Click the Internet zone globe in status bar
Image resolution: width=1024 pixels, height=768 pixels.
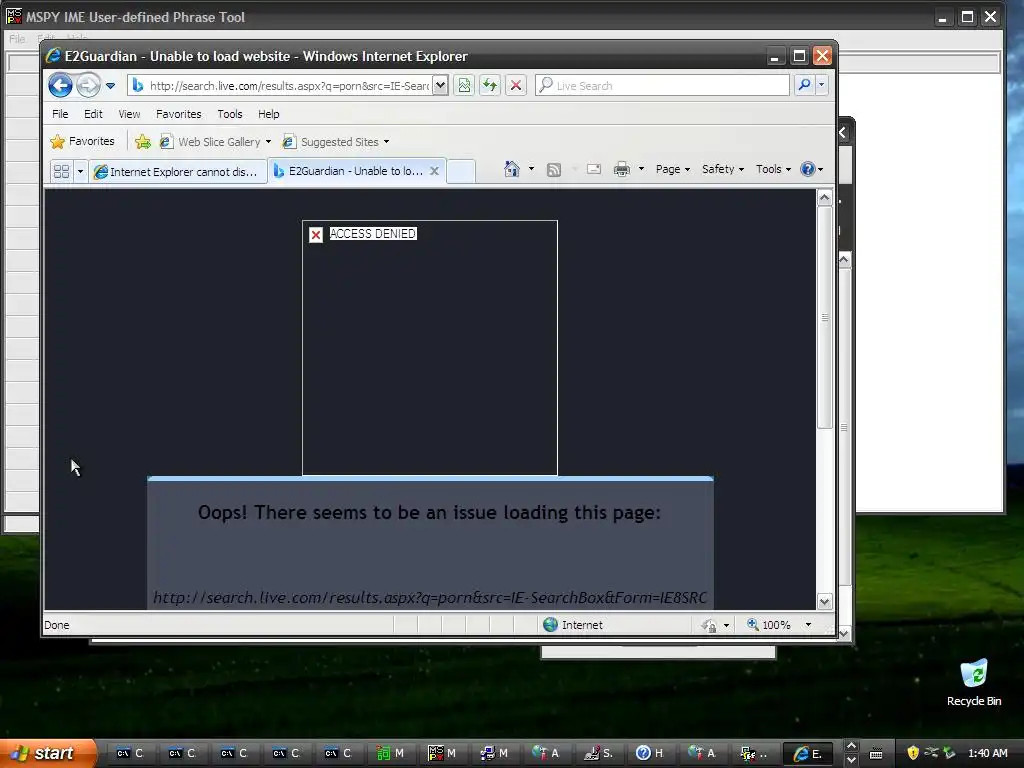coord(551,625)
